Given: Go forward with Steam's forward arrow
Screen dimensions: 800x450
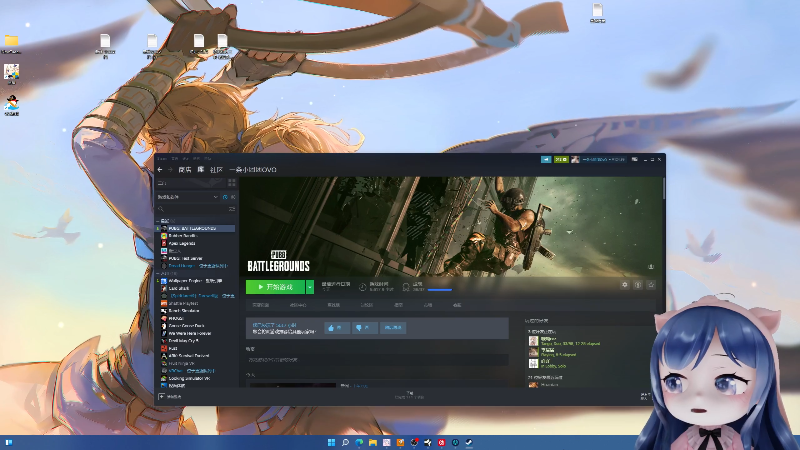Looking at the screenshot, I should (170, 169).
